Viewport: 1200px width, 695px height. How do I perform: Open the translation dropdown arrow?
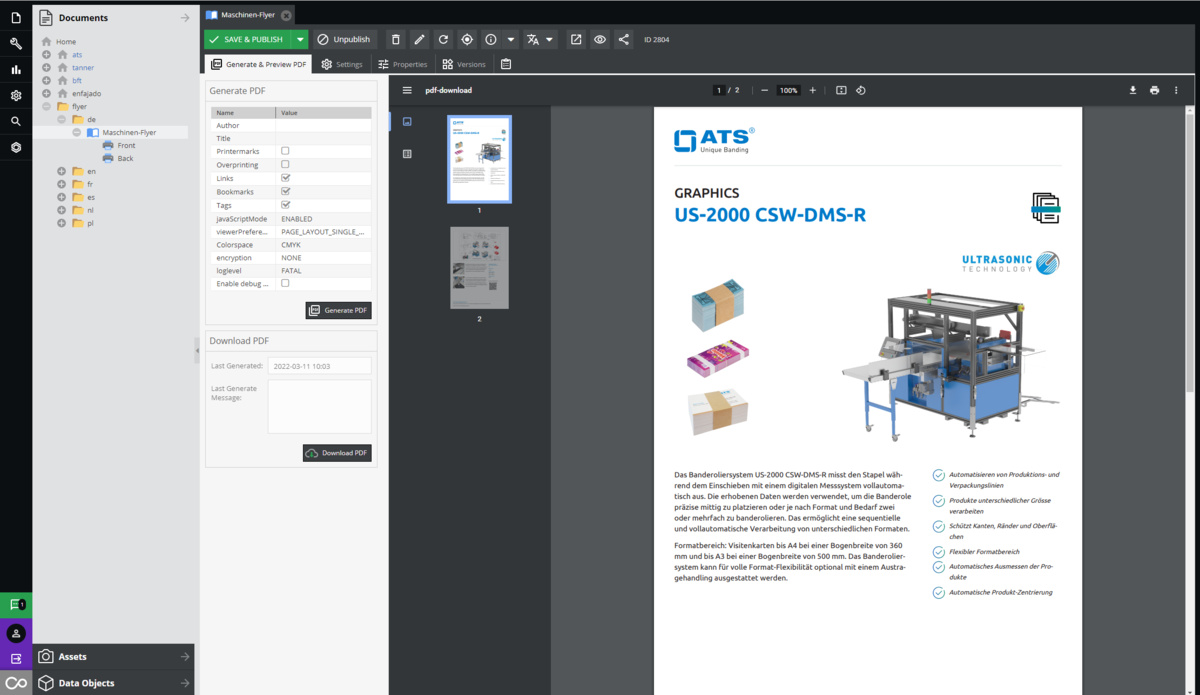[x=550, y=39]
